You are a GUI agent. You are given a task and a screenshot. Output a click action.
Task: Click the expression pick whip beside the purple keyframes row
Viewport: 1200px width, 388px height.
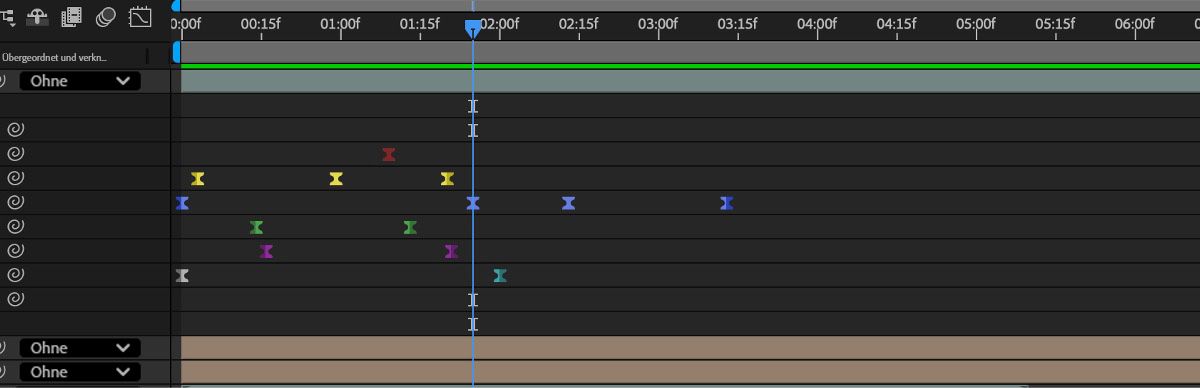tap(15, 251)
